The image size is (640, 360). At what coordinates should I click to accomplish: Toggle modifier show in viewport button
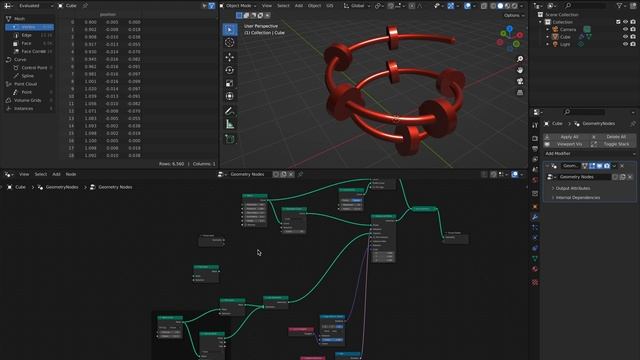599,166
